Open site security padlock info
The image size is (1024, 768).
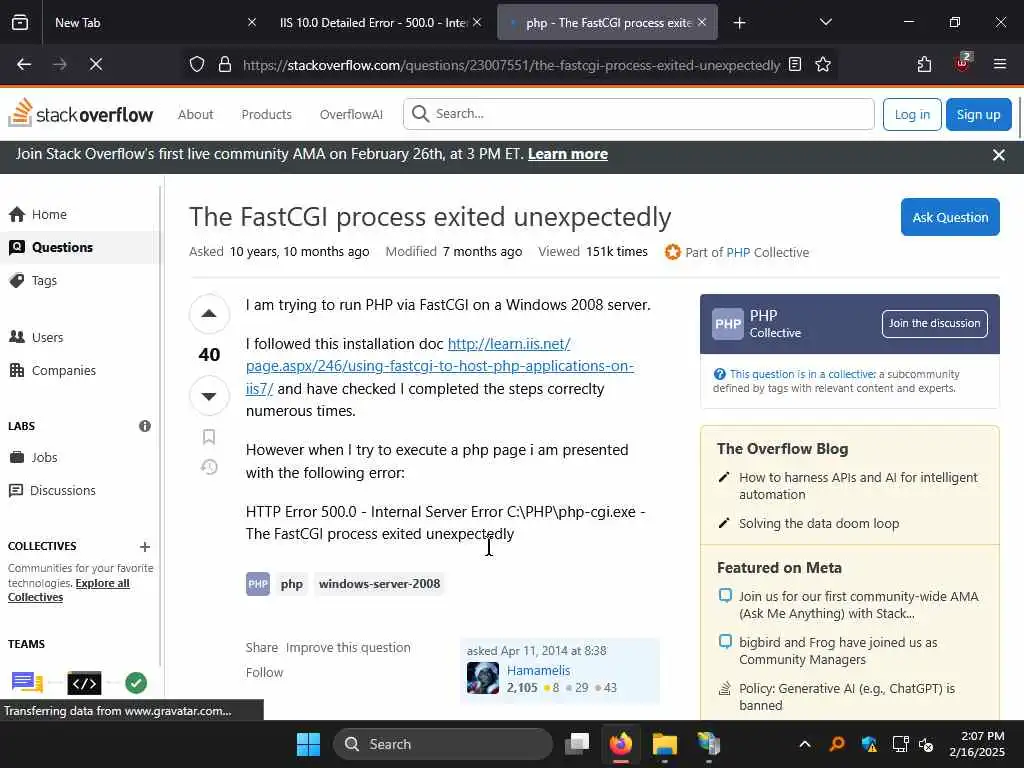coord(225,64)
